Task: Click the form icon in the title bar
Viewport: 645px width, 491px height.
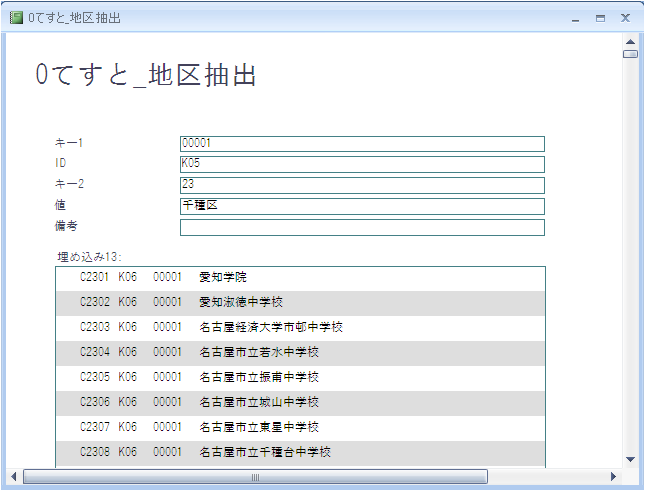Action: [15, 18]
